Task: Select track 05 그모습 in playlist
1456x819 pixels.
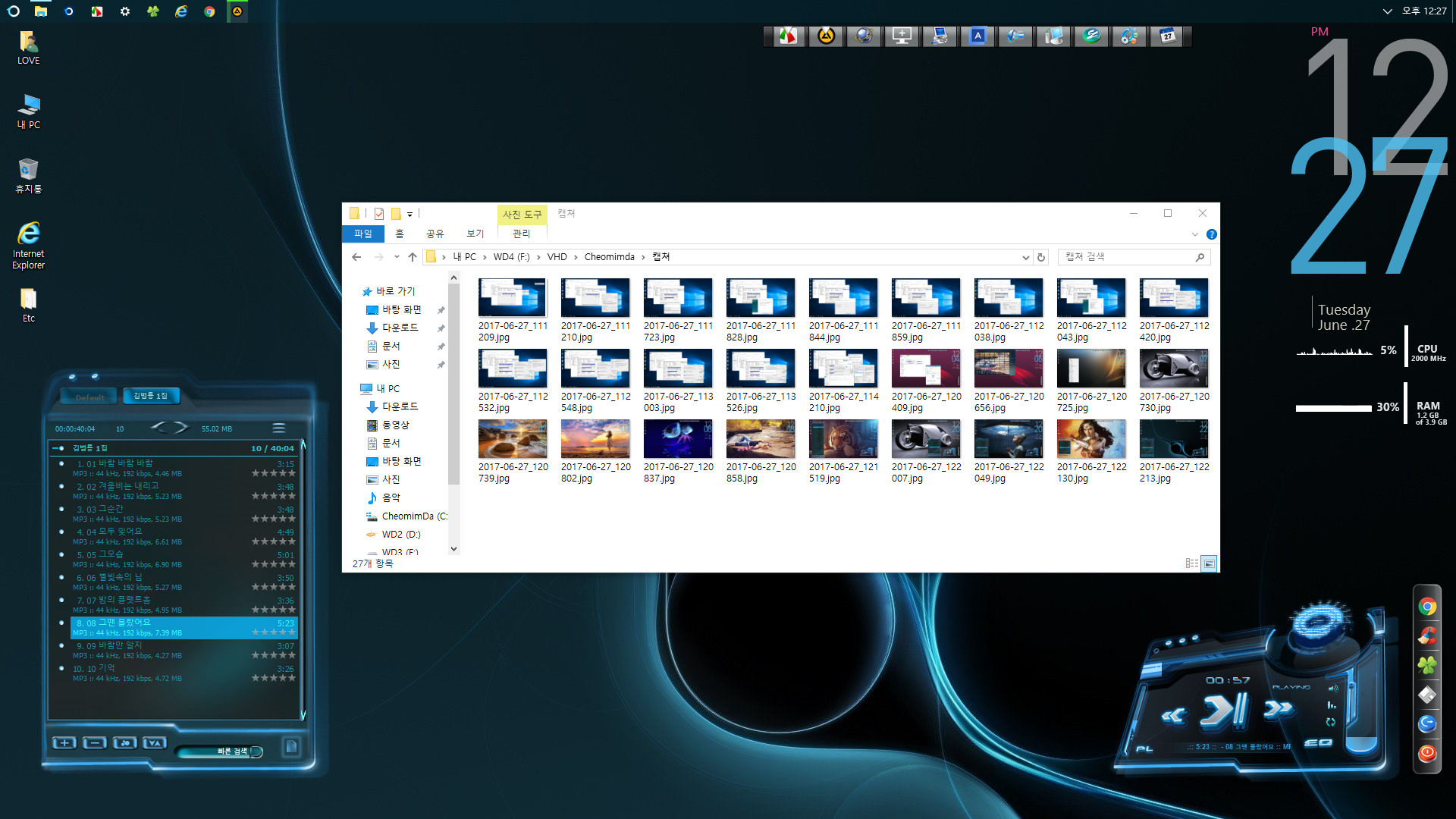Action: point(183,559)
